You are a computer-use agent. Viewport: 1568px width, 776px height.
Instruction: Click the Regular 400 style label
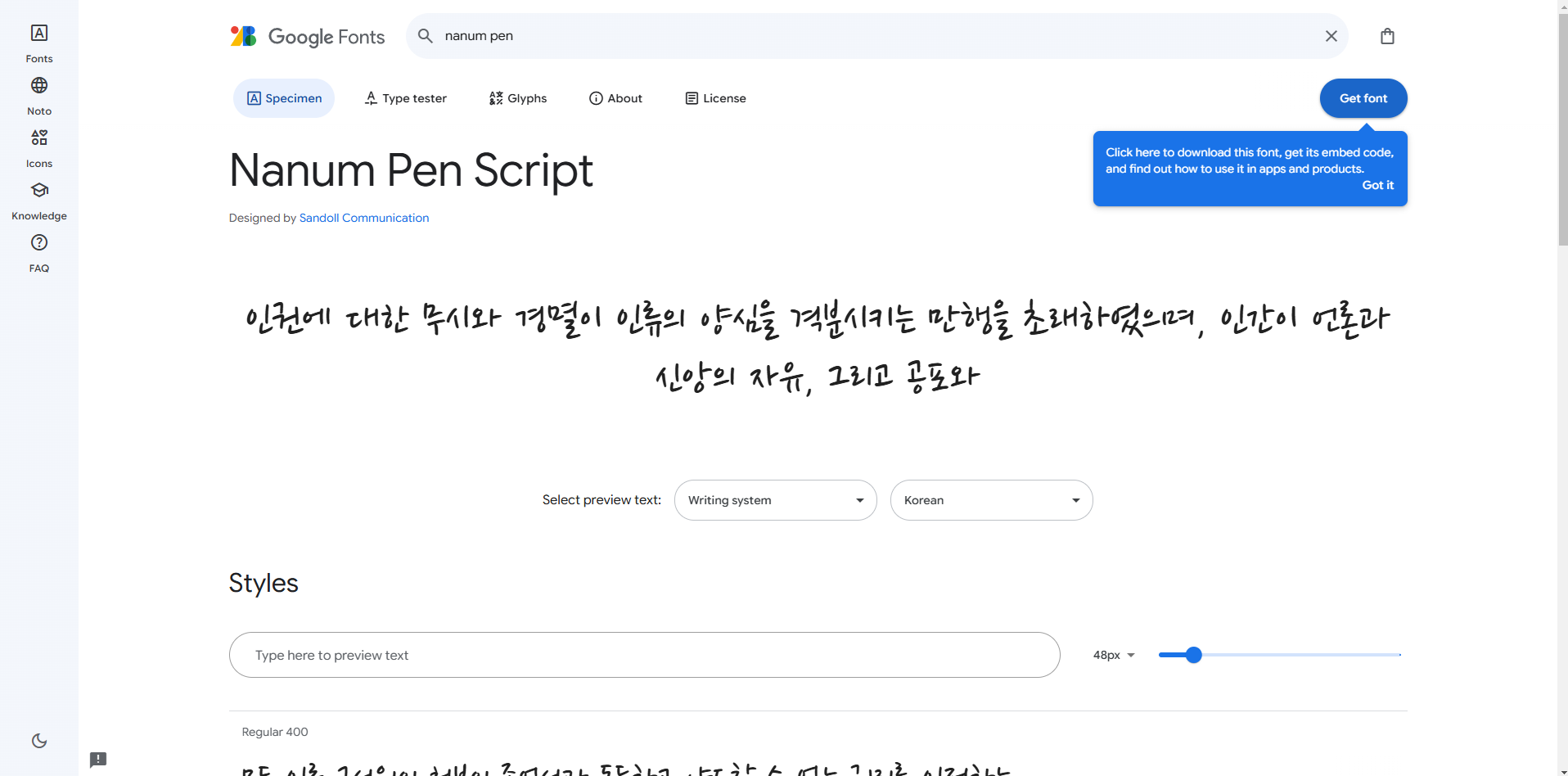click(x=275, y=732)
